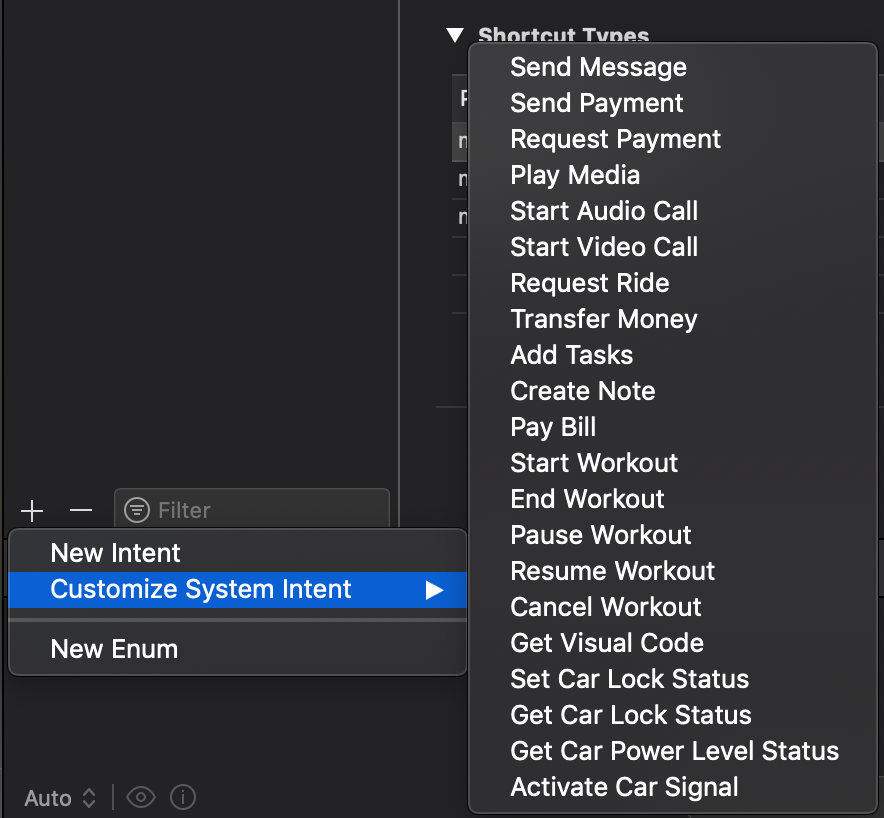Image resolution: width=884 pixels, height=818 pixels.
Task: Select New Enum from the menu
Action: click(114, 649)
